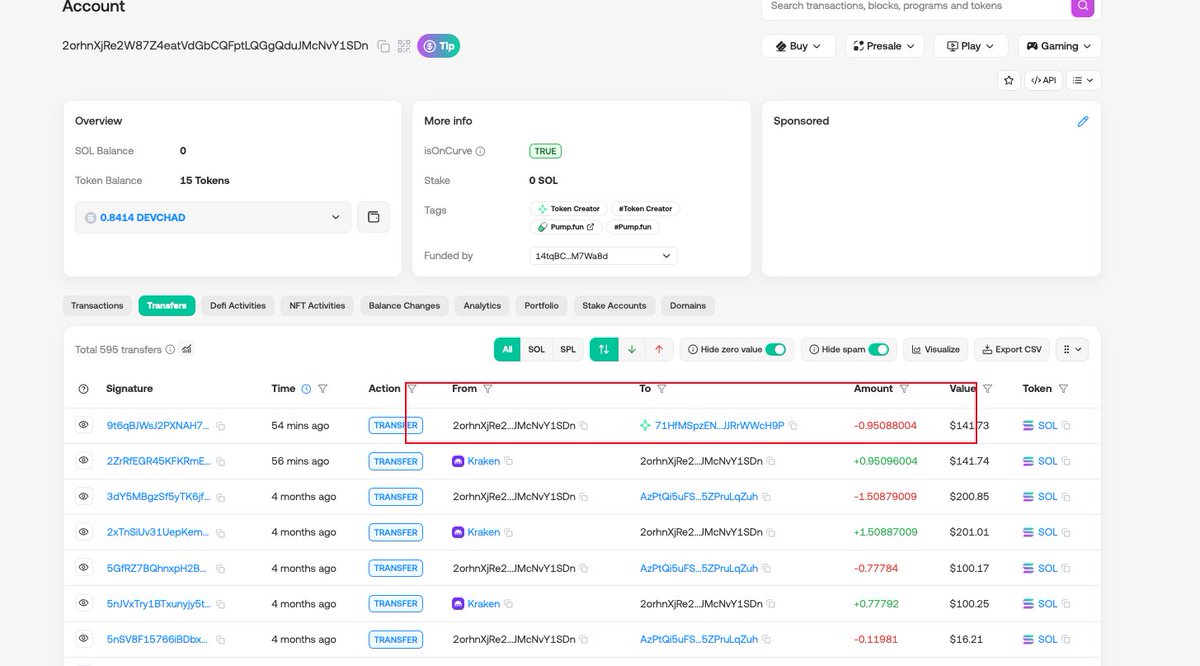1200x666 pixels.
Task: Expand the list view options dropdown near API
Action: tap(1082, 80)
